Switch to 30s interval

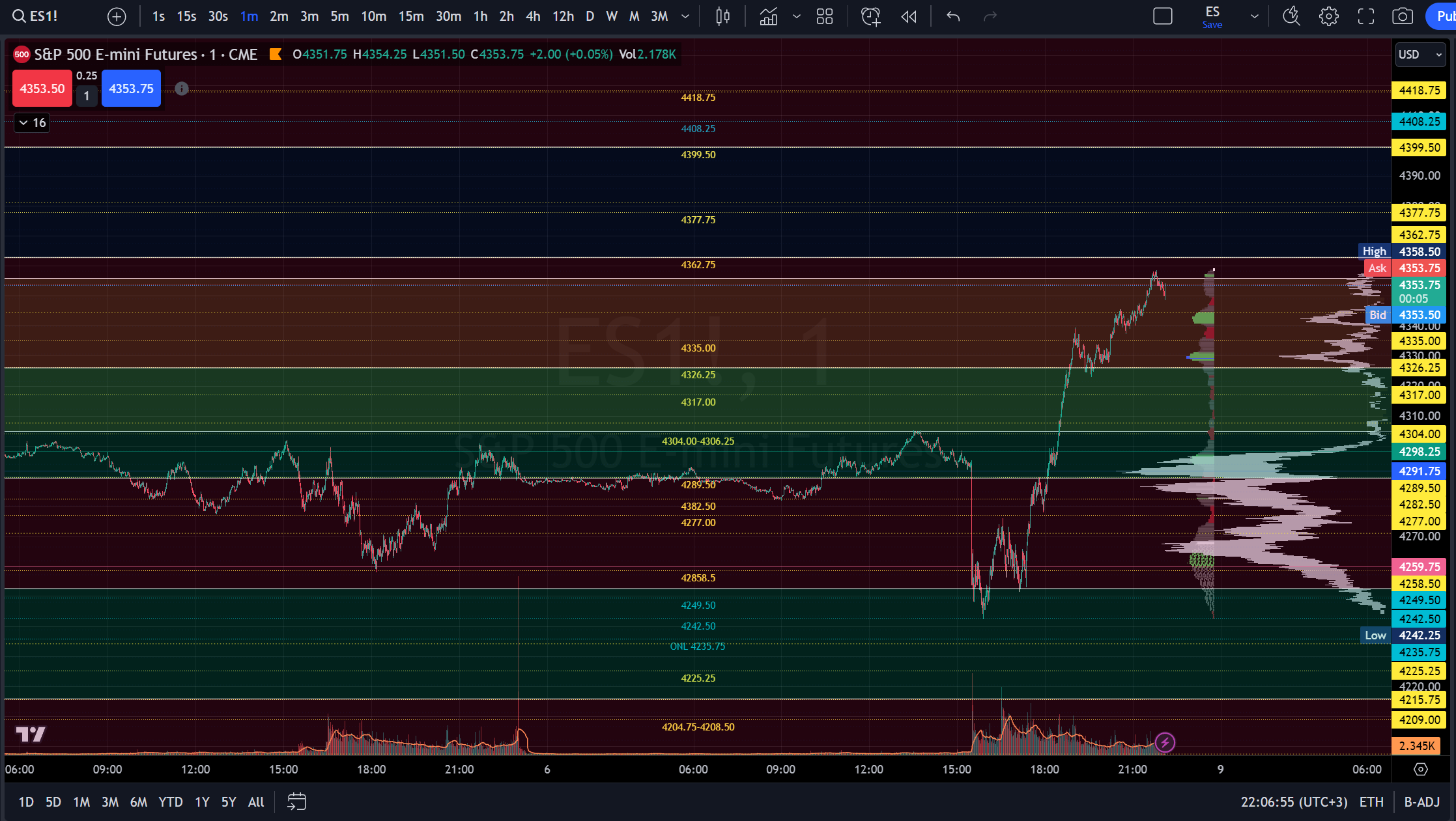click(x=218, y=16)
